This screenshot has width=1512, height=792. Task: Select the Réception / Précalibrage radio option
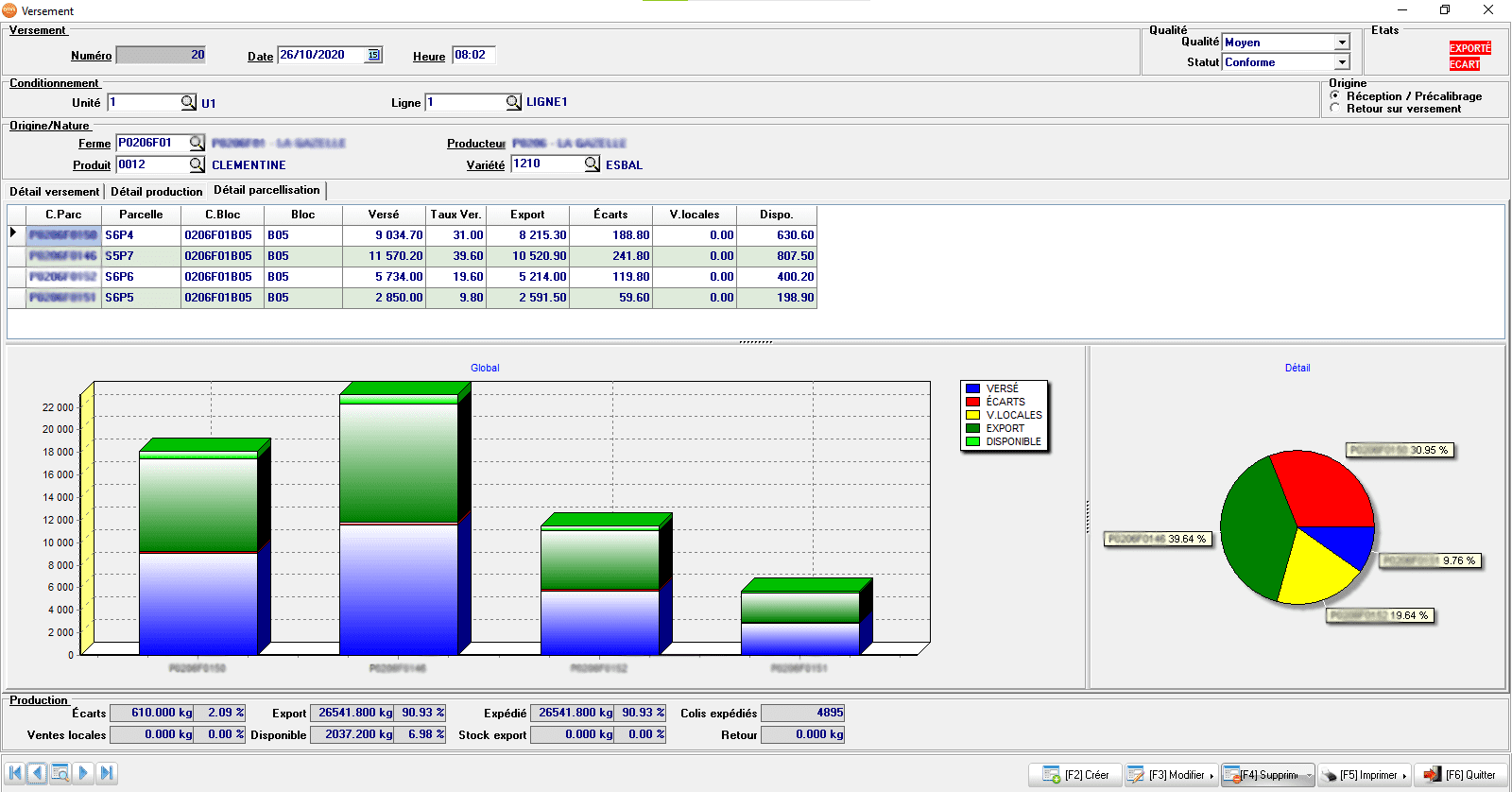click(1335, 95)
